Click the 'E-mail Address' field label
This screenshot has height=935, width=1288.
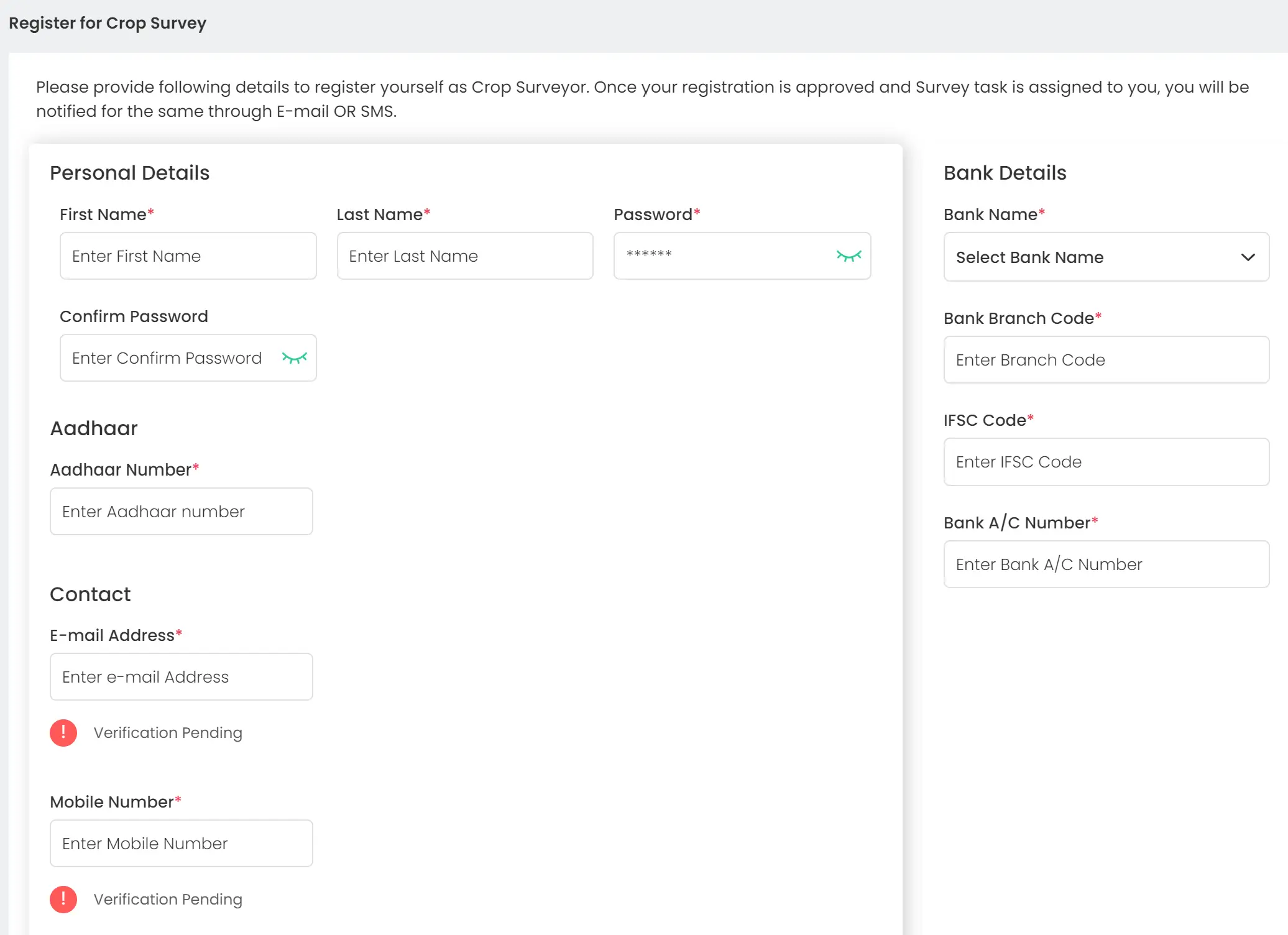pyautogui.click(x=116, y=635)
